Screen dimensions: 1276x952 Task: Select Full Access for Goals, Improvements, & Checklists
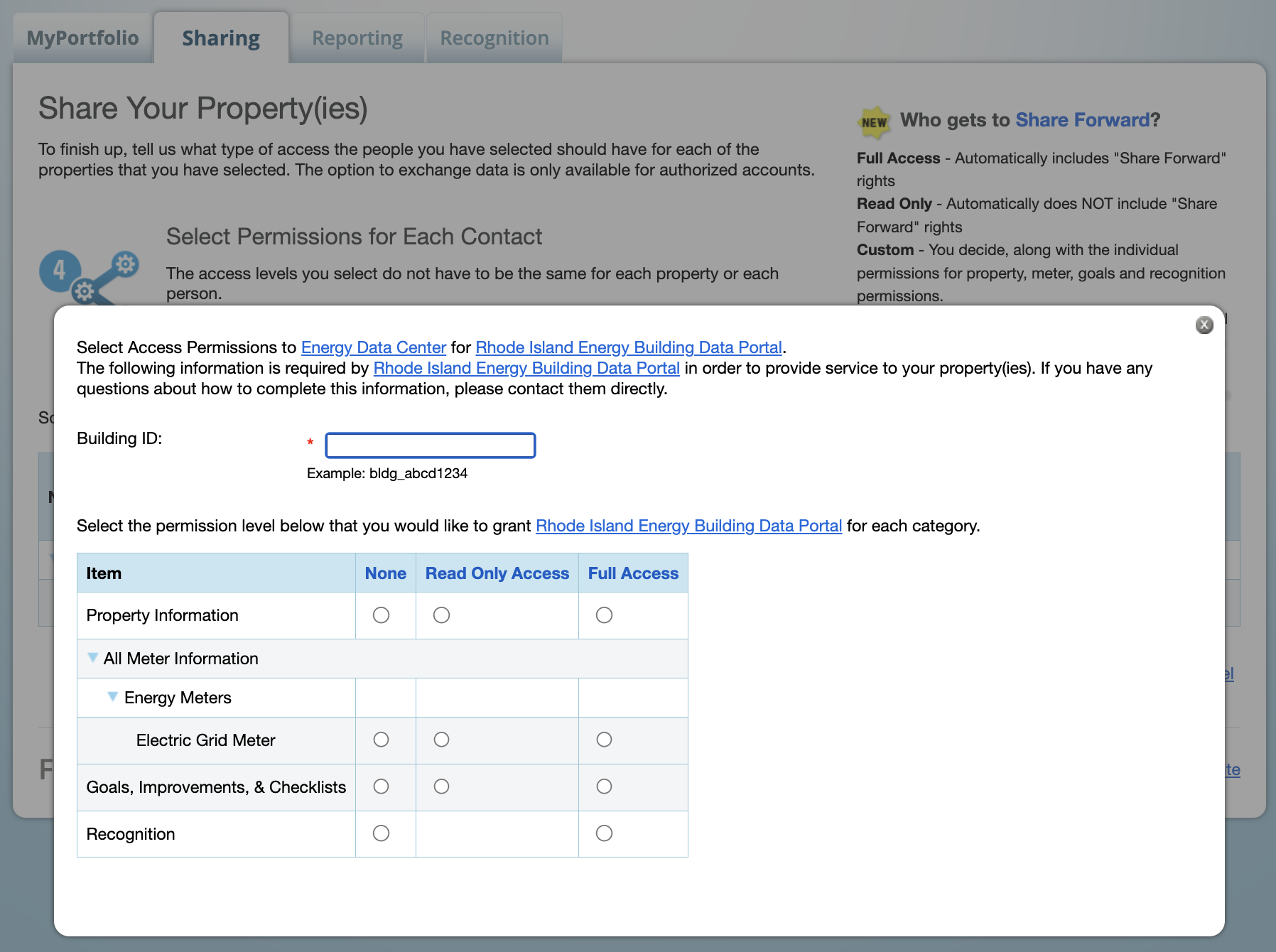point(604,786)
